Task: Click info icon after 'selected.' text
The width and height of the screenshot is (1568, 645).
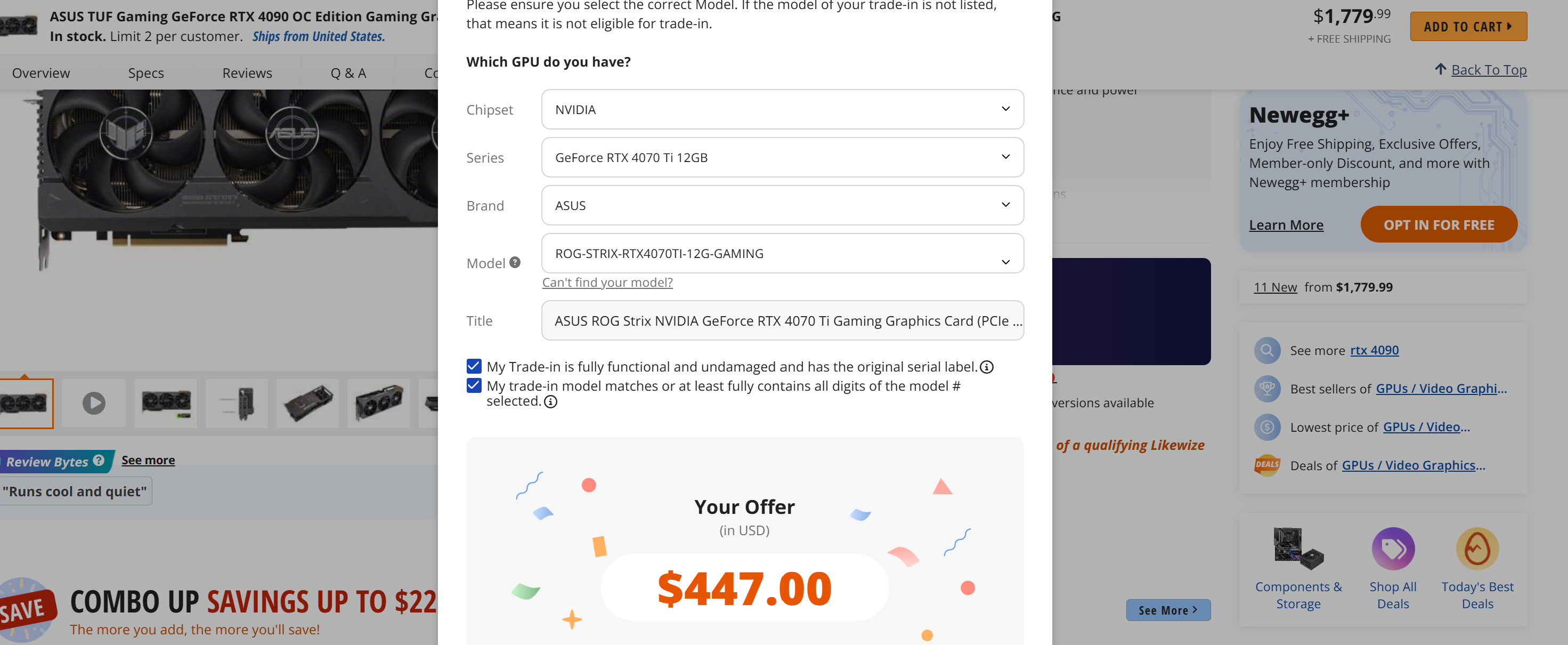Action: pyautogui.click(x=550, y=402)
